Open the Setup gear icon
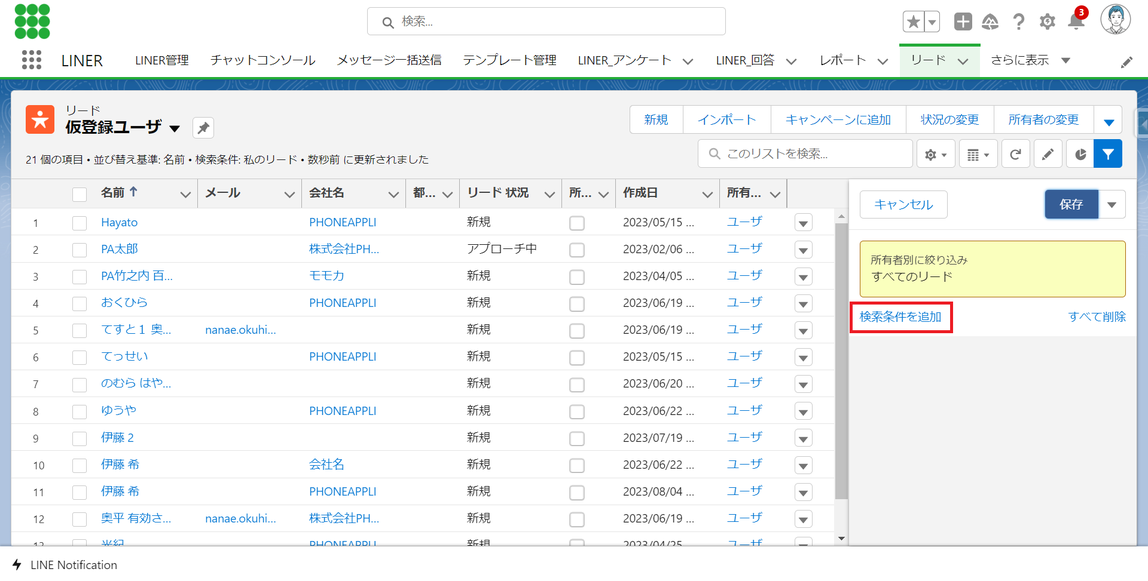The image size is (1148, 581). click(x=1048, y=22)
